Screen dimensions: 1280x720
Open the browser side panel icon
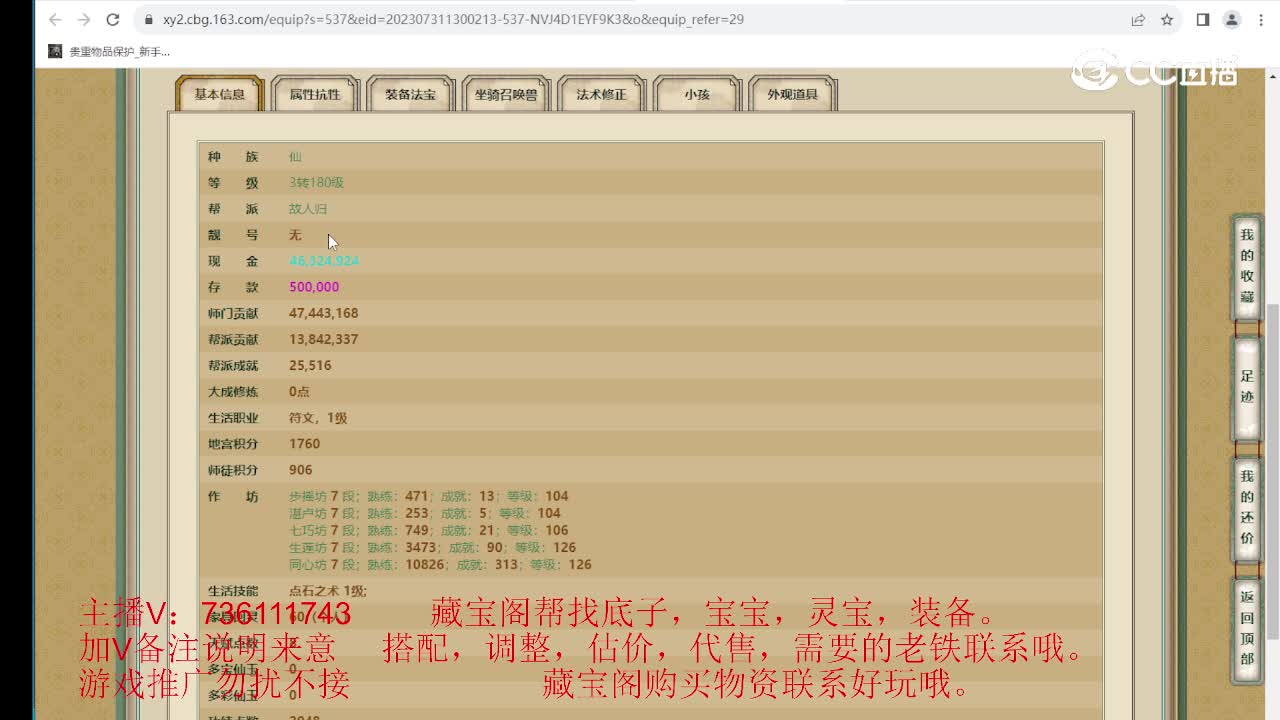tap(1203, 19)
